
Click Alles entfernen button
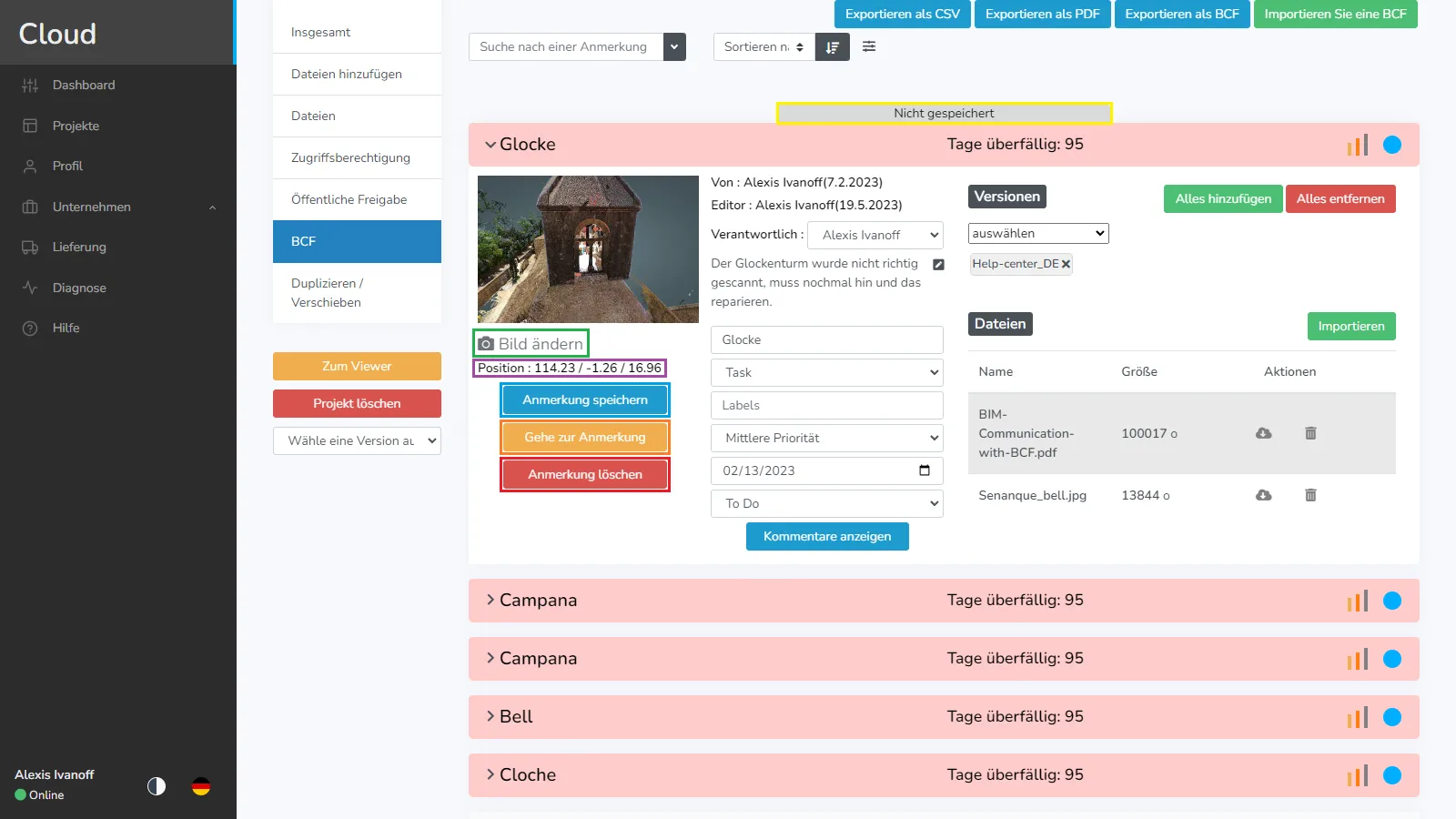[1340, 198]
